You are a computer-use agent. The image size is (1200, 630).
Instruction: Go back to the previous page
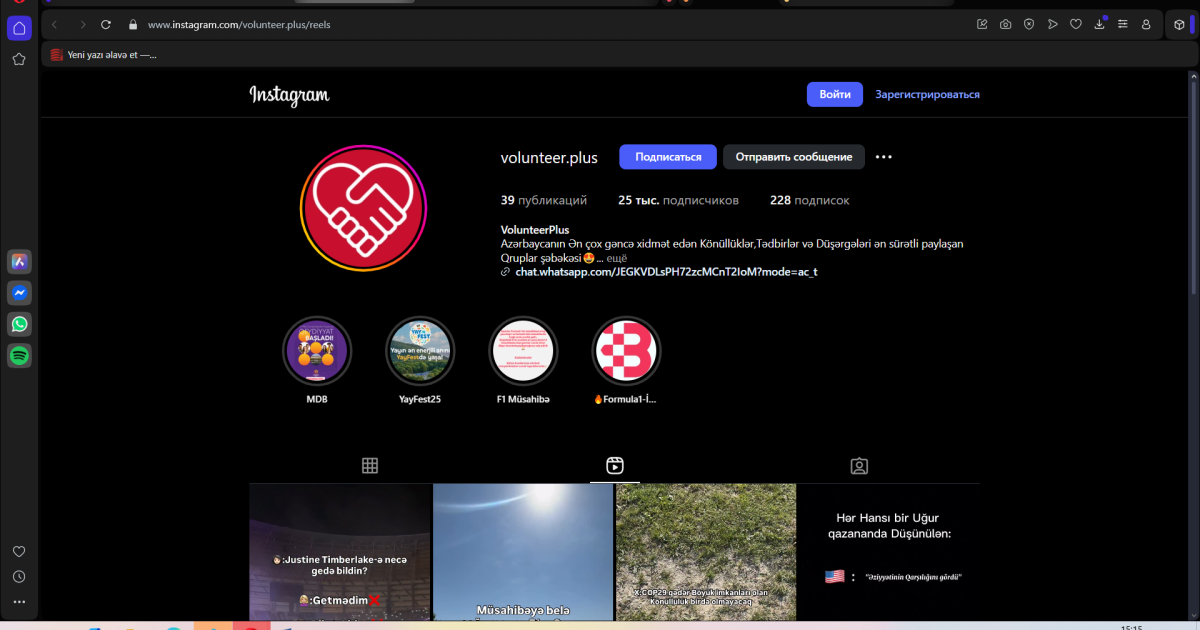[x=54, y=24]
